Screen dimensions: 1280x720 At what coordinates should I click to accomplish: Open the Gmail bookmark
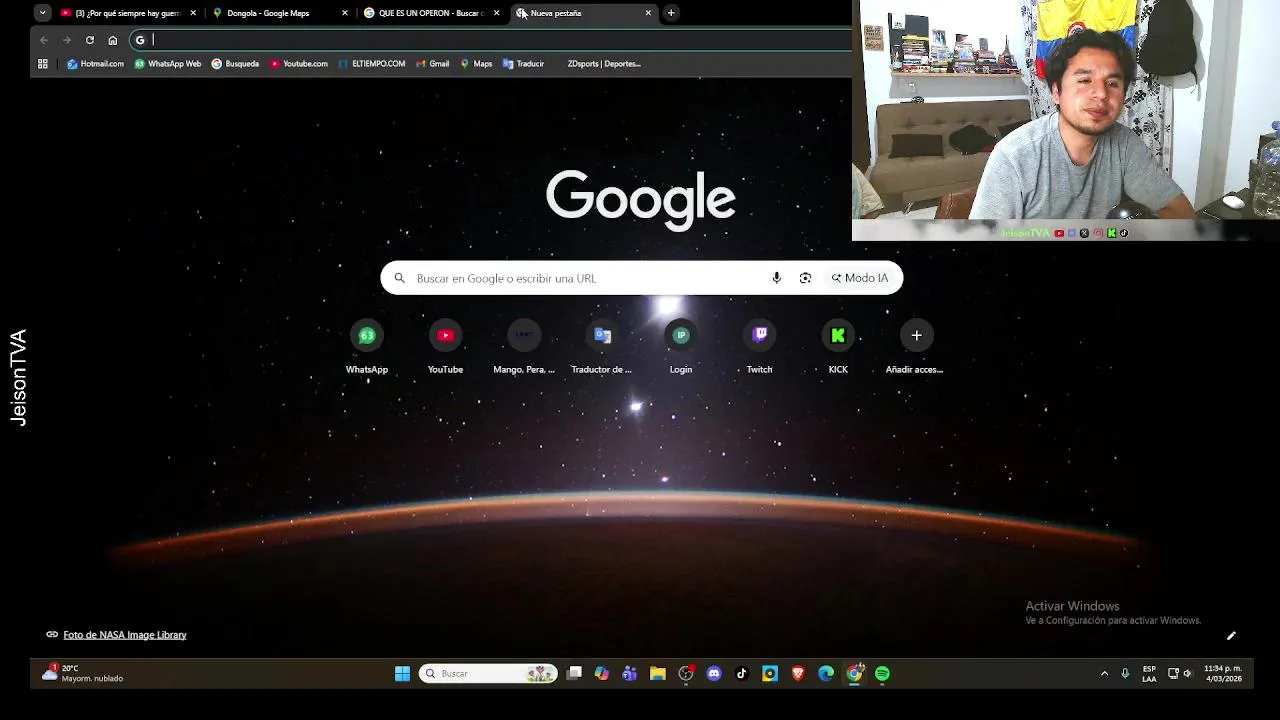point(433,64)
